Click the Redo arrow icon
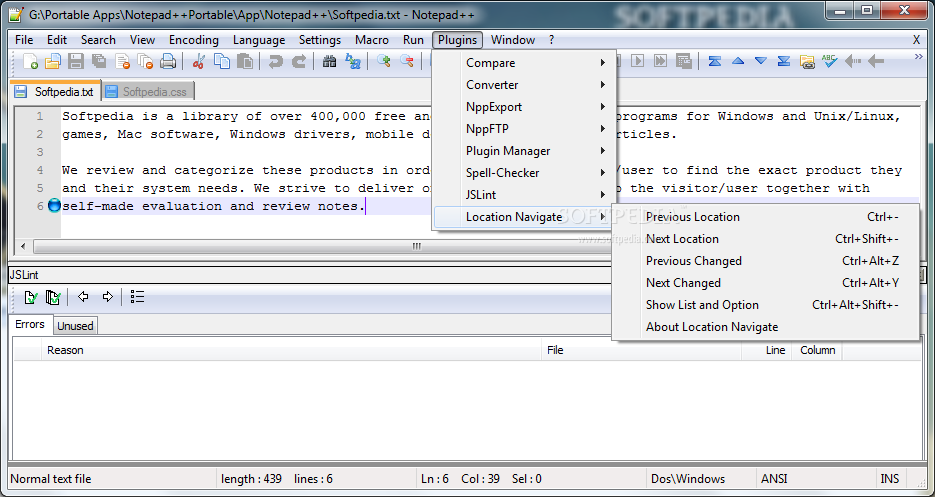935x497 pixels. [298, 61]
